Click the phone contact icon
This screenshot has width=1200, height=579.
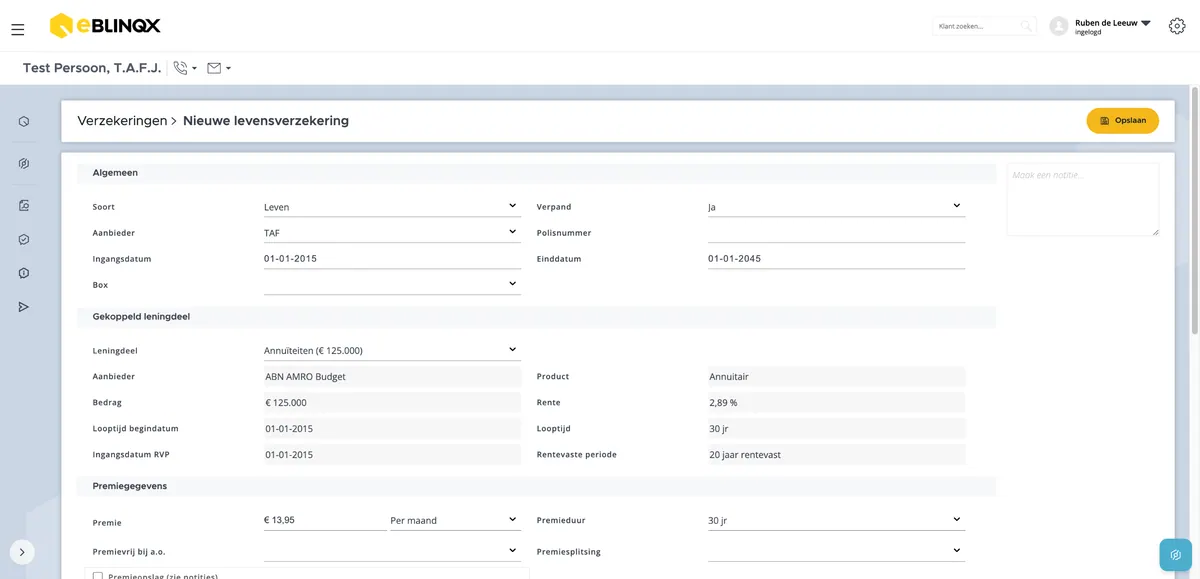180,68
